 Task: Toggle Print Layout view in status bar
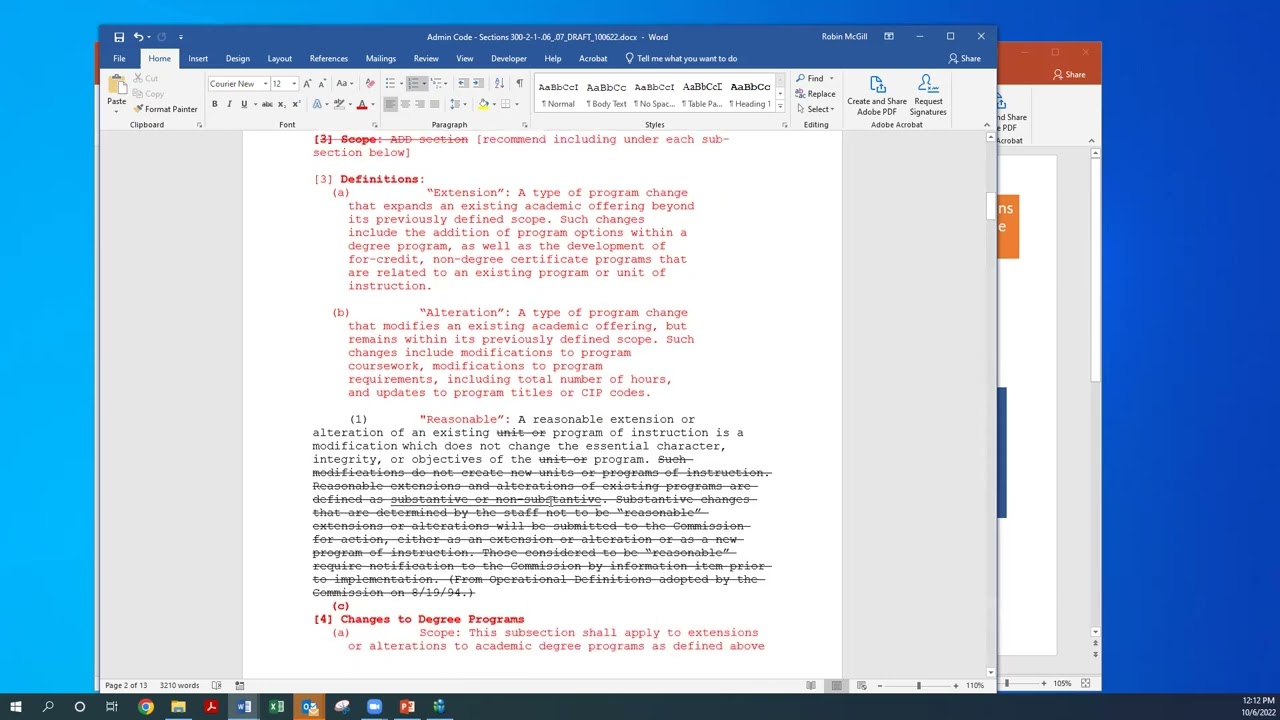pyautogui.click(x=836, y=685)
